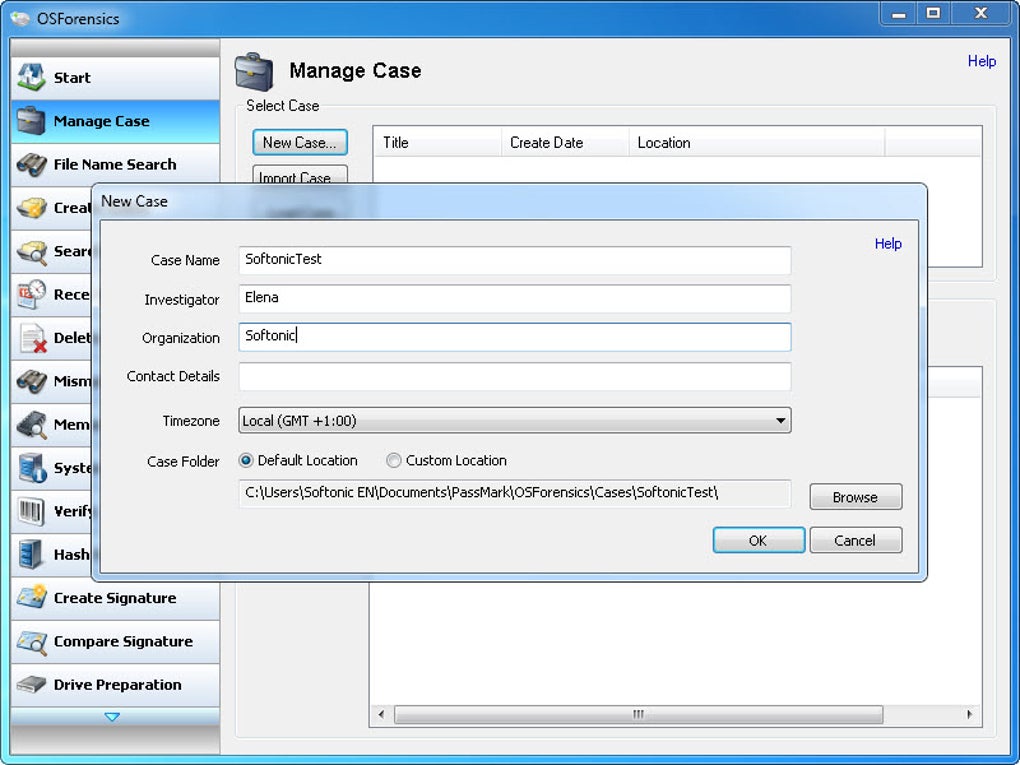Image resolution: width=1020 pixels, height=765 pixels.
Task: Expand more sidebar items with down arrow
Action: (x=112, y=717)
